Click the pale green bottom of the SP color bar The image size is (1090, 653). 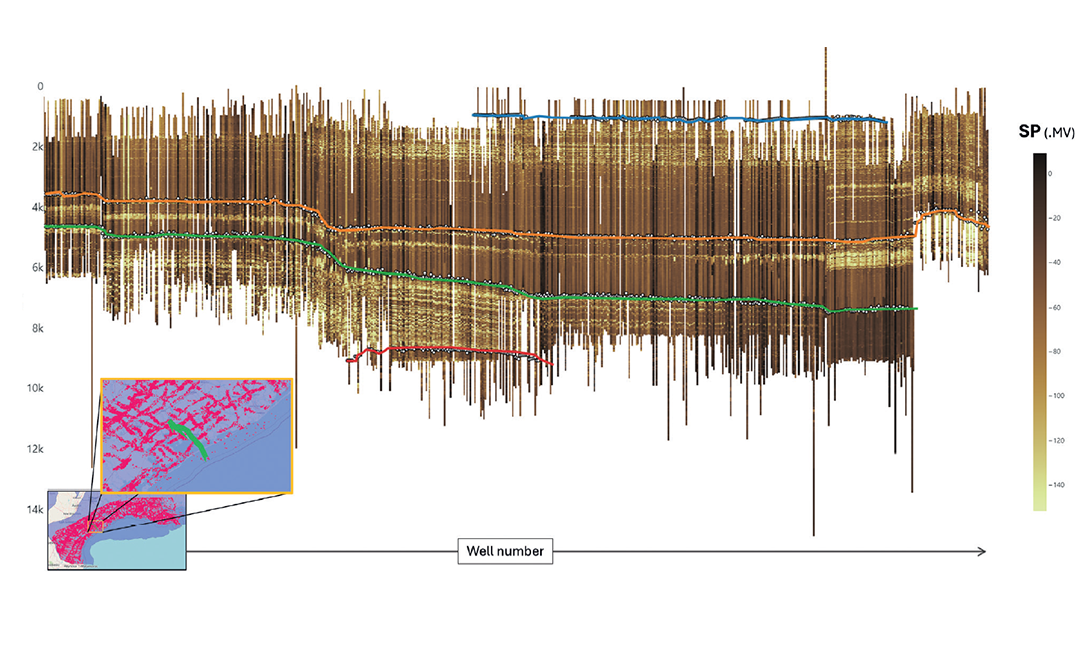pos(1041,503)
